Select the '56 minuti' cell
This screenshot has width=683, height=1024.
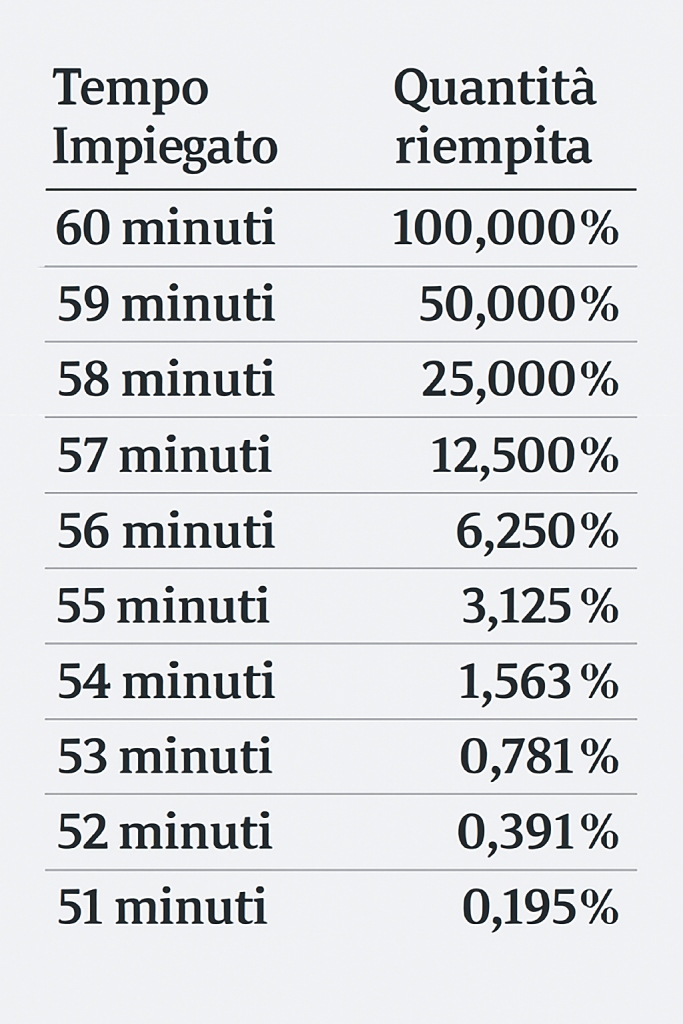point(166,531)
